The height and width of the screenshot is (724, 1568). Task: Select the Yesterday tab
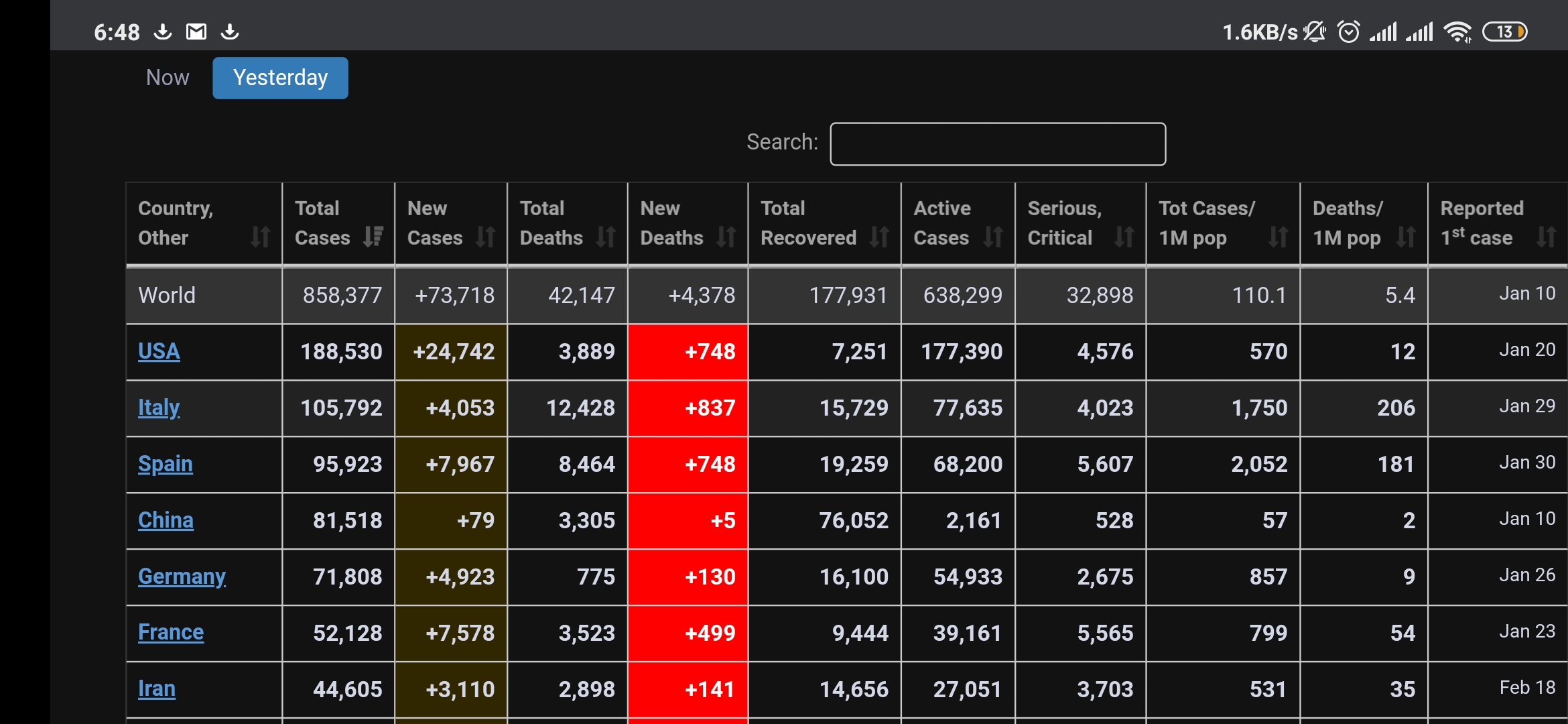280,78
